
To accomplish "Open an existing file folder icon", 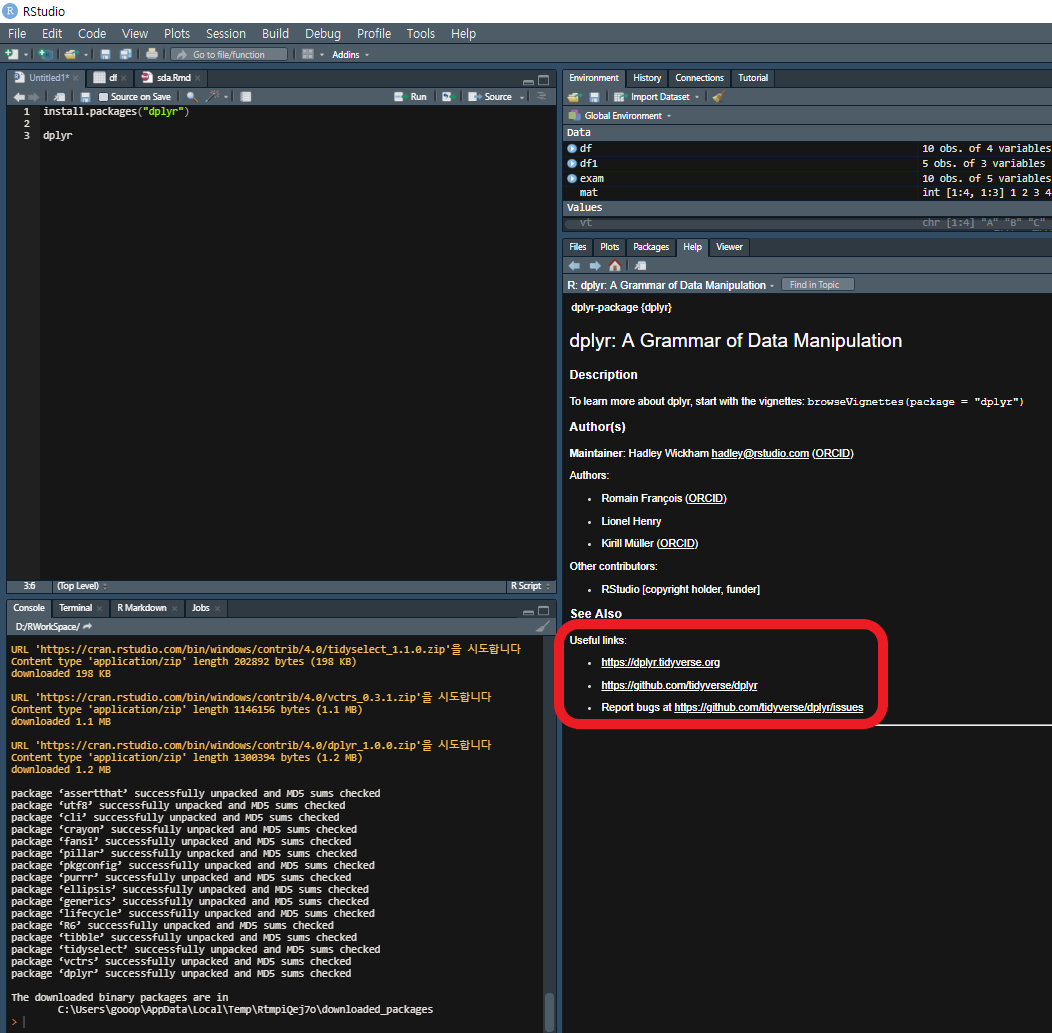I will click(71, 54).
